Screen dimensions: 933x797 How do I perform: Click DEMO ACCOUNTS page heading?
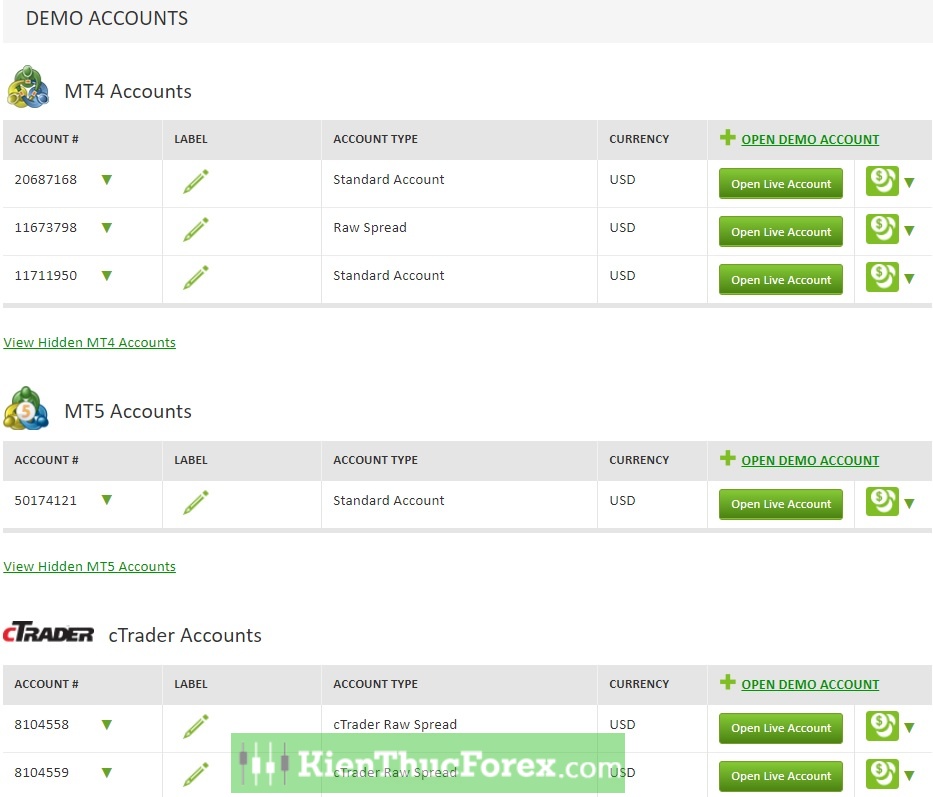pyautogui.click(x=107, y=18)
